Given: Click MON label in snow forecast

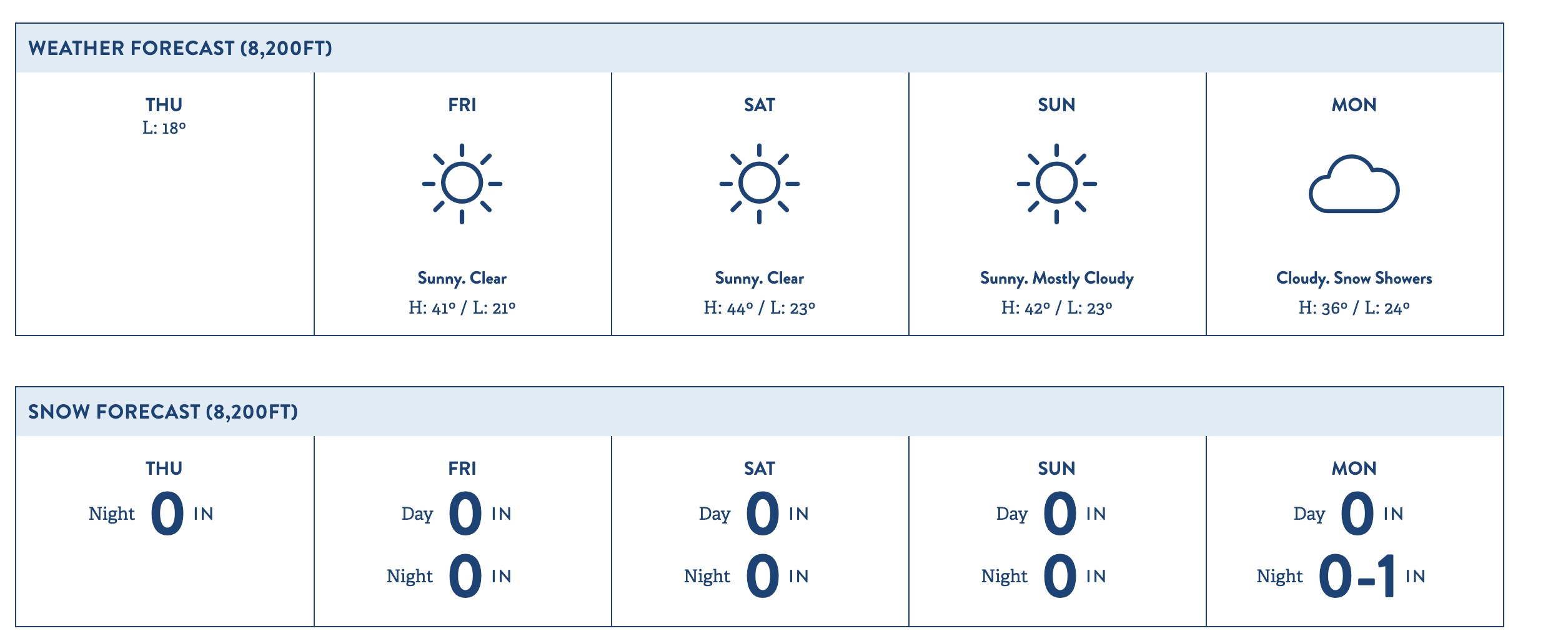Looking at the screenshot, I should point(1354,469).
